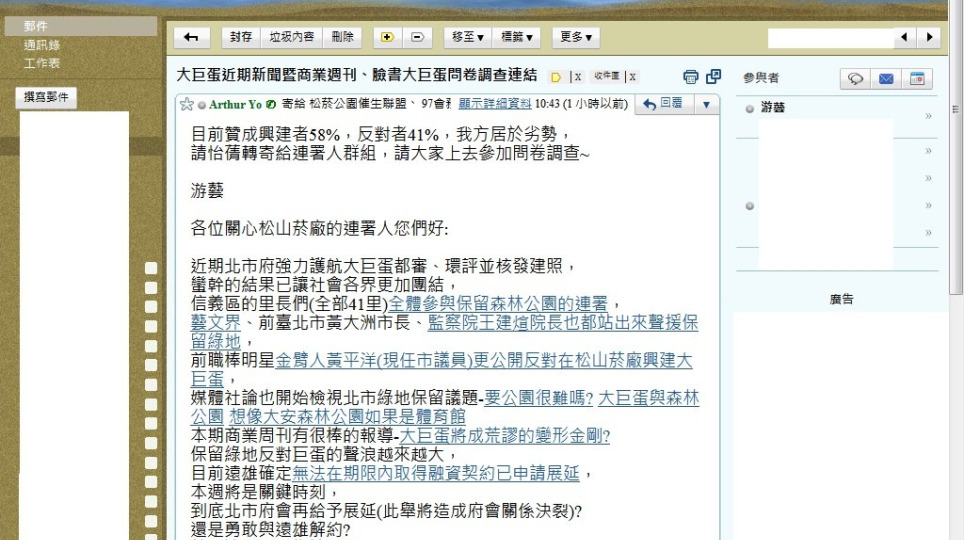Image resolution: width=964 pixels, height=540 pixels.
Task: Open the 標籤 dropdown
Action: point(517,37)
